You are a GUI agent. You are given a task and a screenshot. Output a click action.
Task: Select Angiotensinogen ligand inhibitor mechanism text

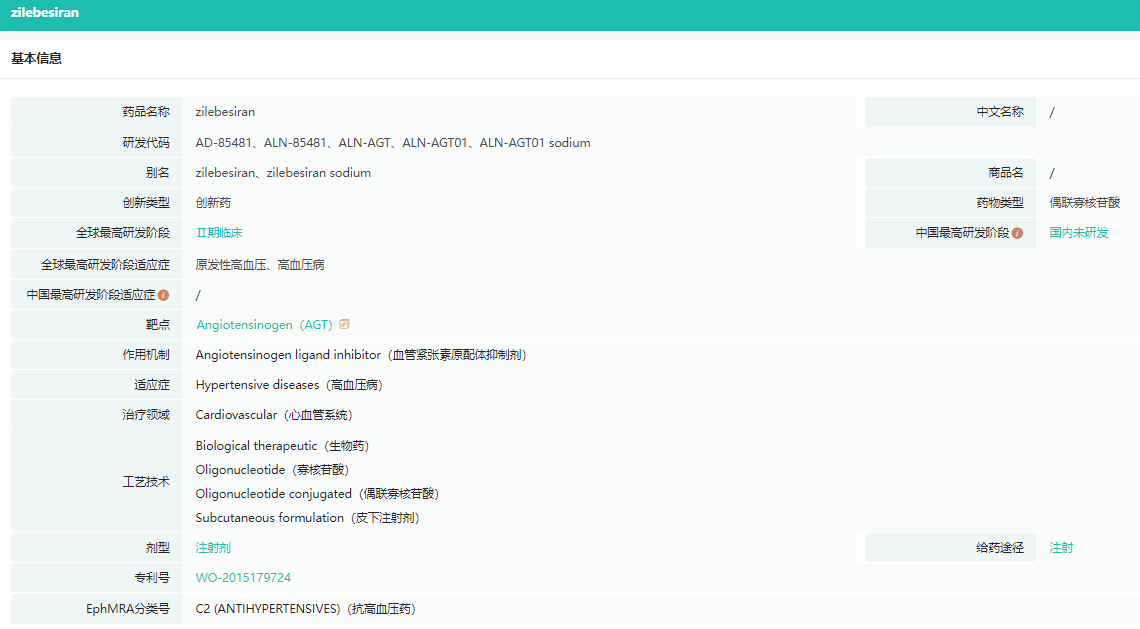click(x=361, y=355)
